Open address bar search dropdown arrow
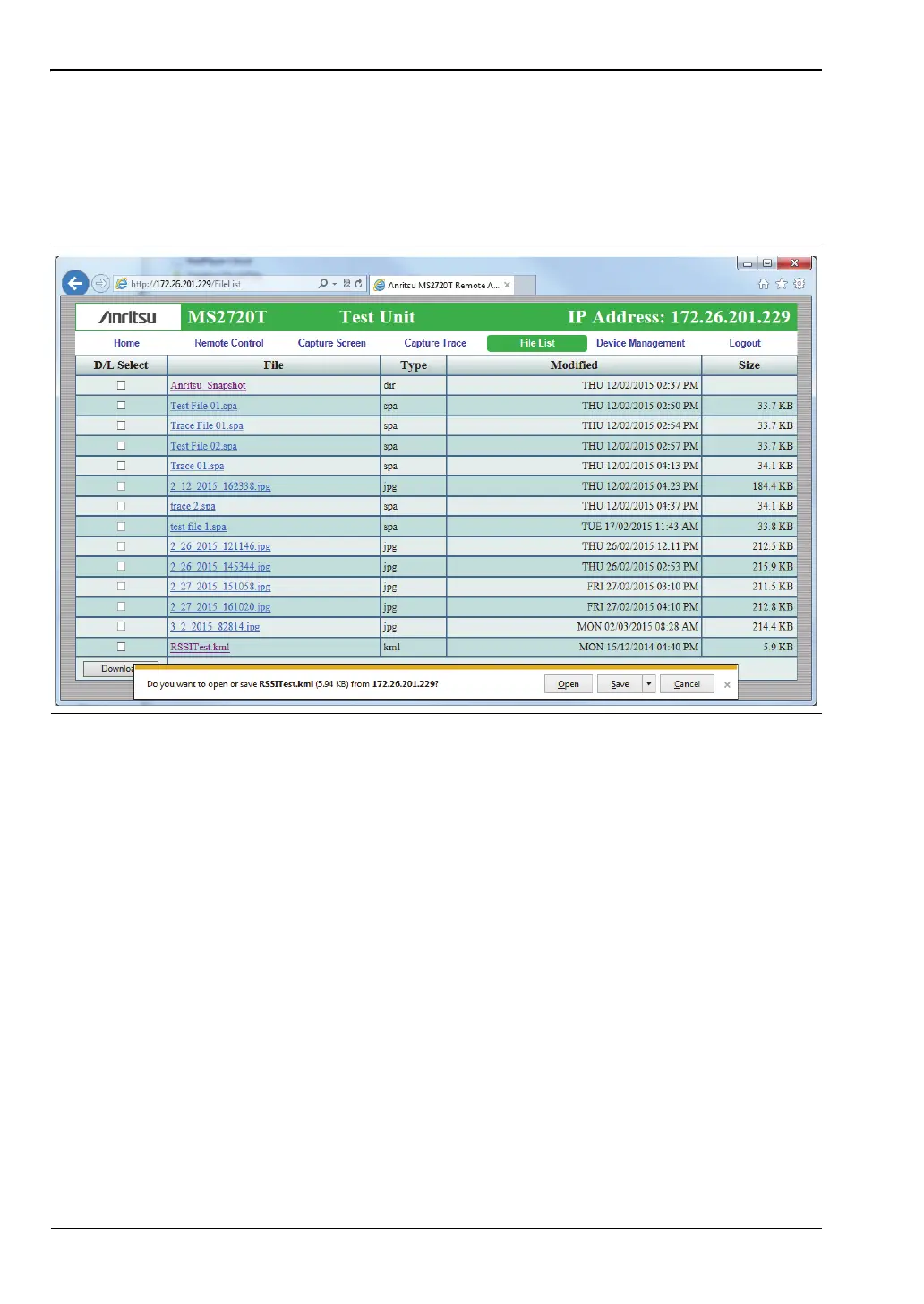 pyautogui.click(x=335, y=284)
